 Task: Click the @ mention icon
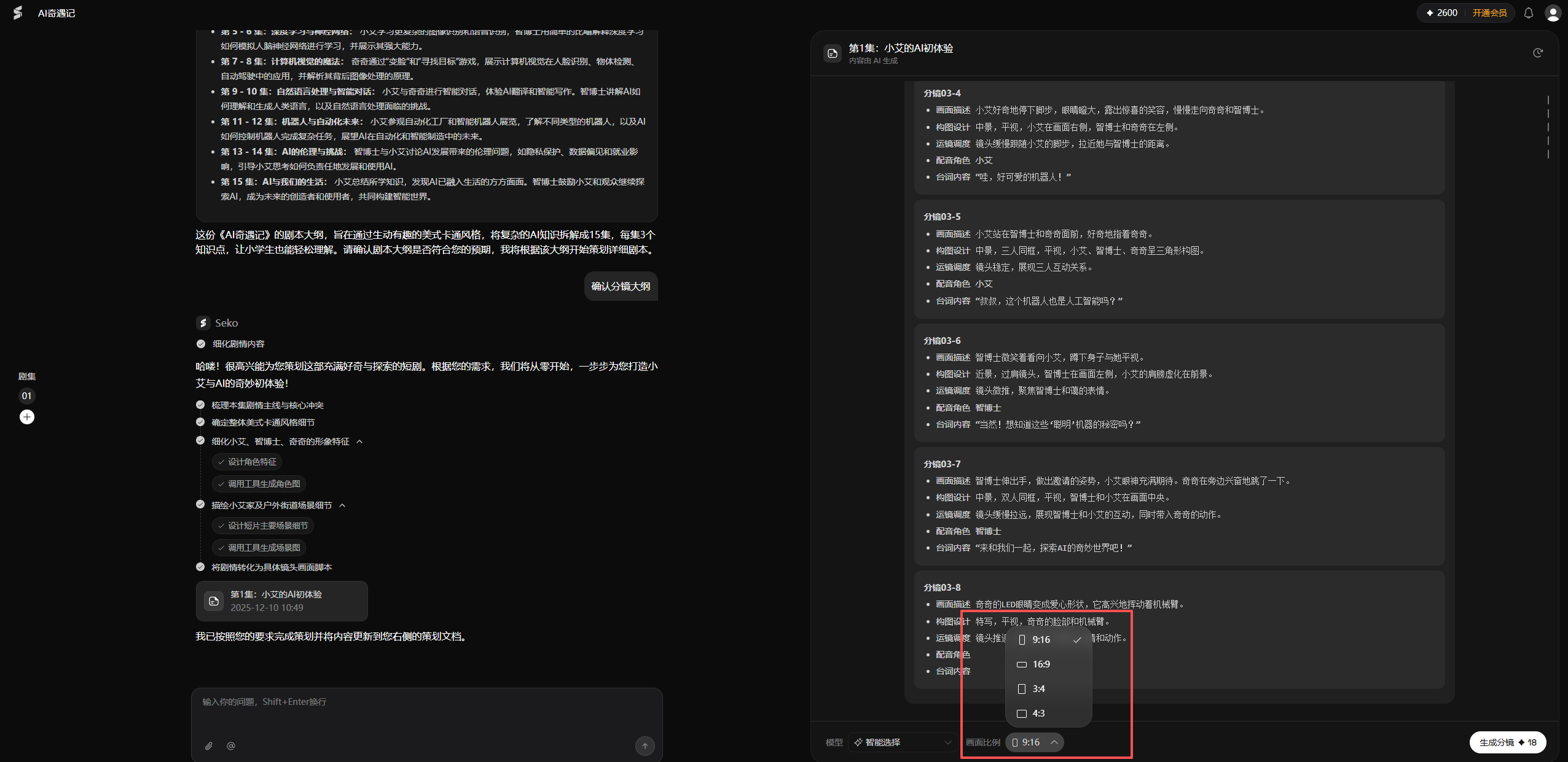(231, 745)
